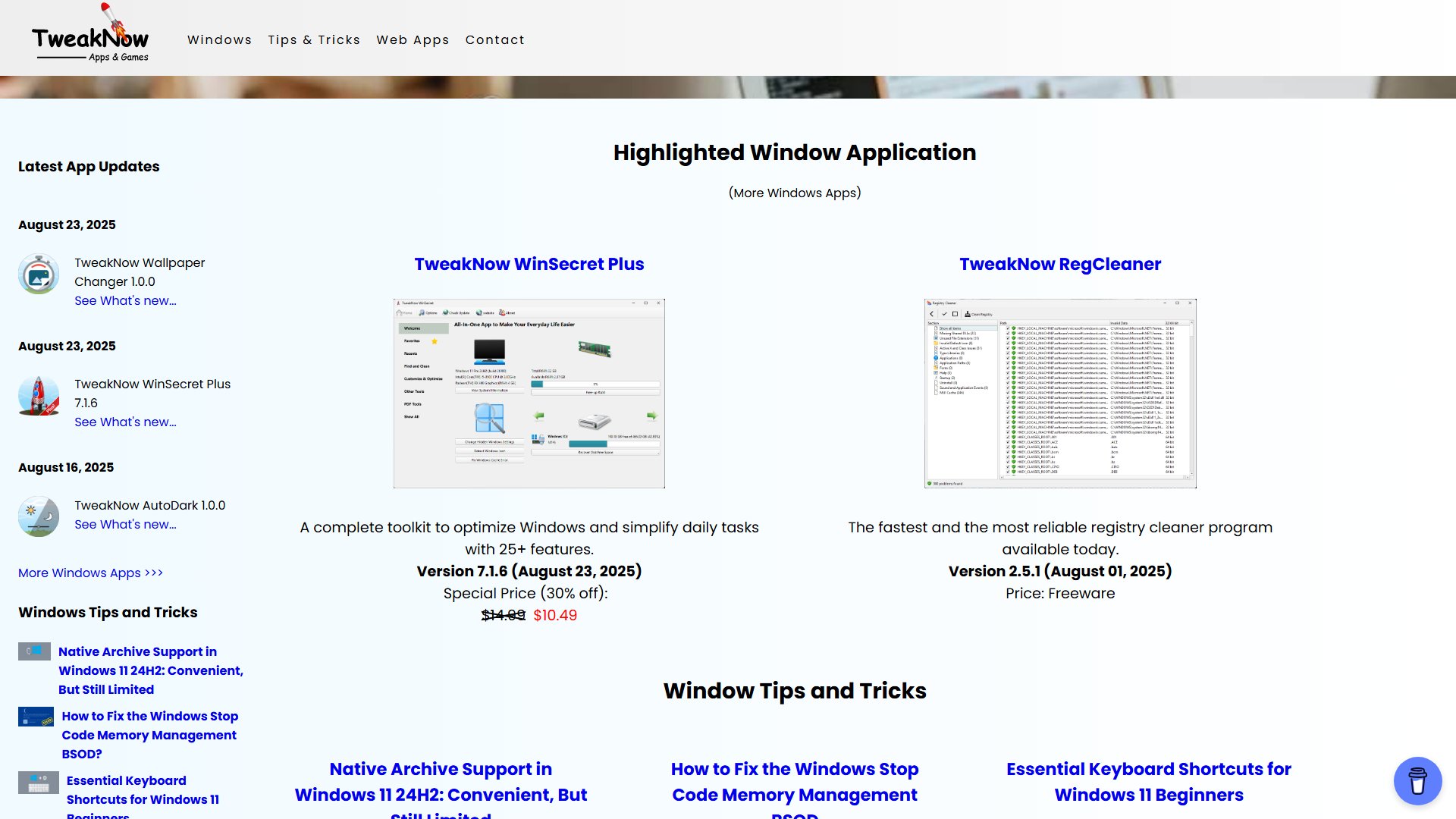The height and width of the screenshot is (819, 1456).
Task: Open the Web Apps menu
Action: 413,39
